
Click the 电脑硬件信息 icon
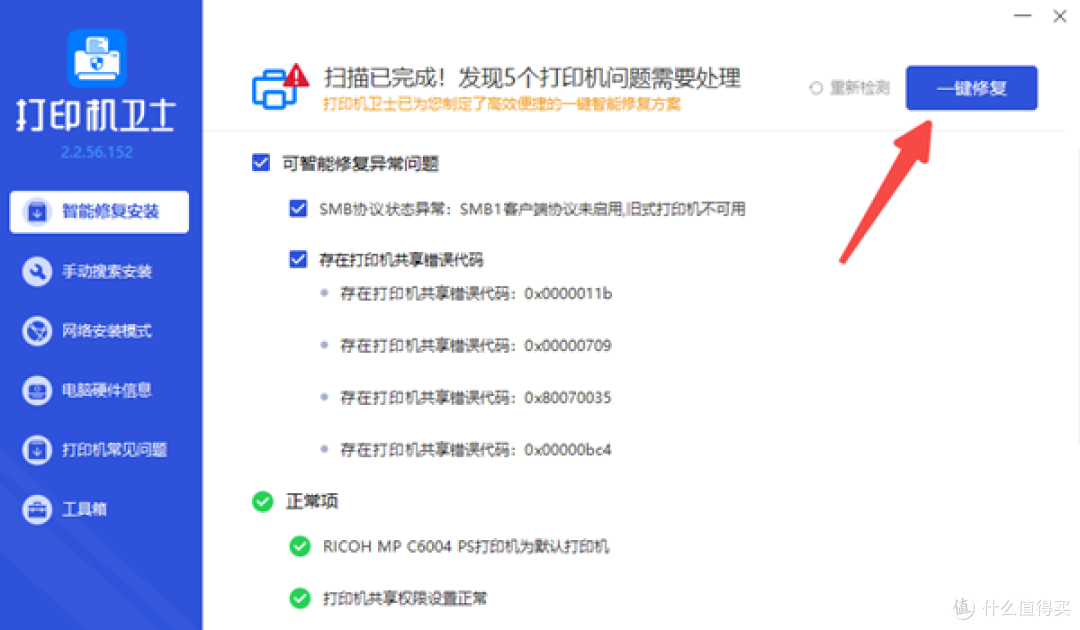click(x=37, y=390)
